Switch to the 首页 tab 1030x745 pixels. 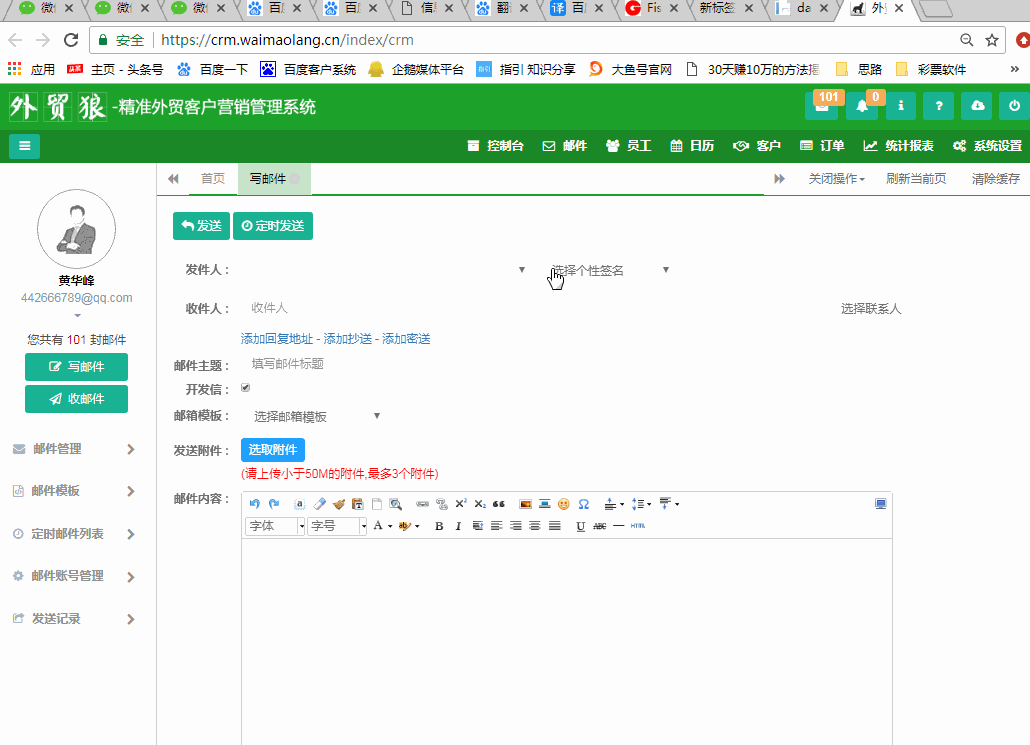pyautogui.click(x=213, y=179)
